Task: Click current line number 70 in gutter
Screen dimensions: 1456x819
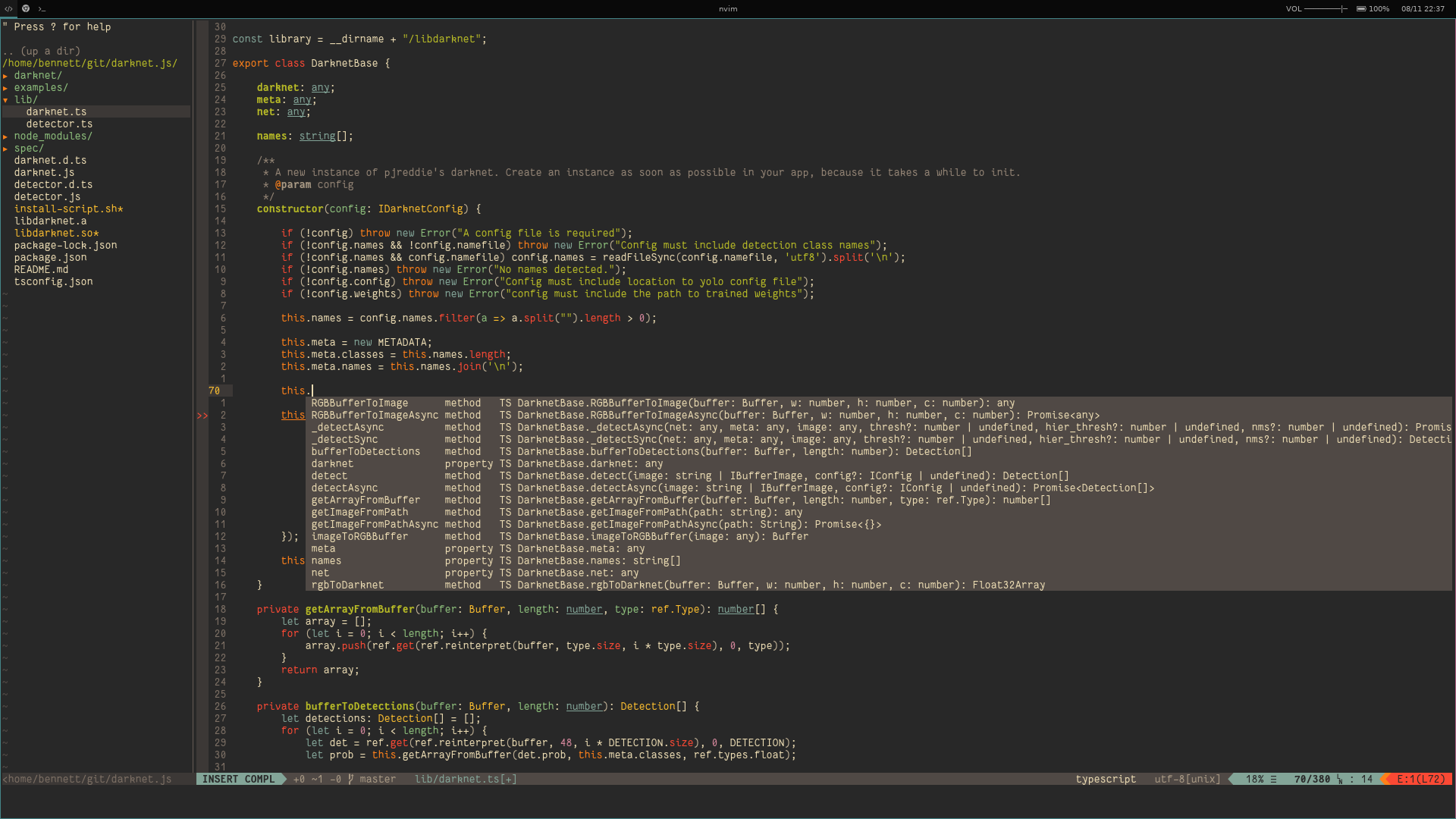Action: click(x=215, y=391)
